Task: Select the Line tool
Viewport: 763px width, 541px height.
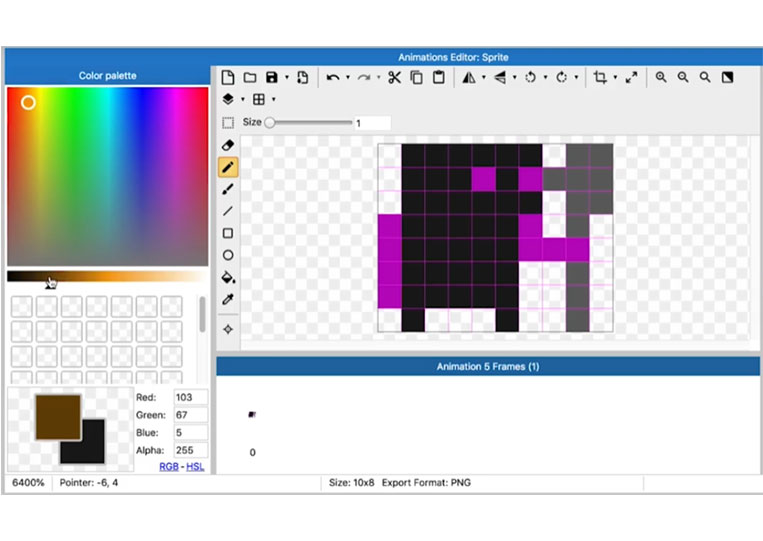Action: click(228, 211)
